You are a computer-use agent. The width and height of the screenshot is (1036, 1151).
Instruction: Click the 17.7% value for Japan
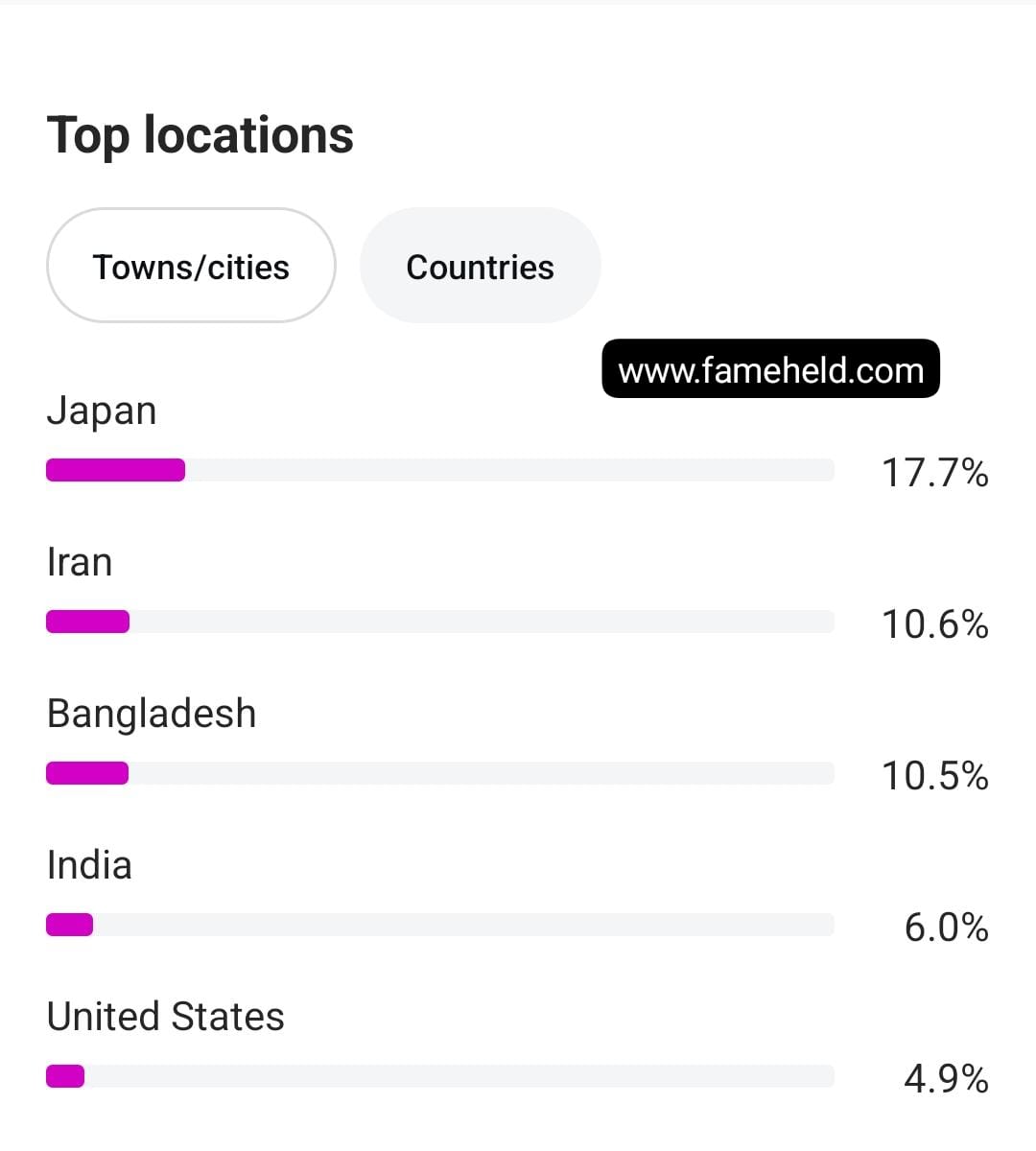(934, 473)
